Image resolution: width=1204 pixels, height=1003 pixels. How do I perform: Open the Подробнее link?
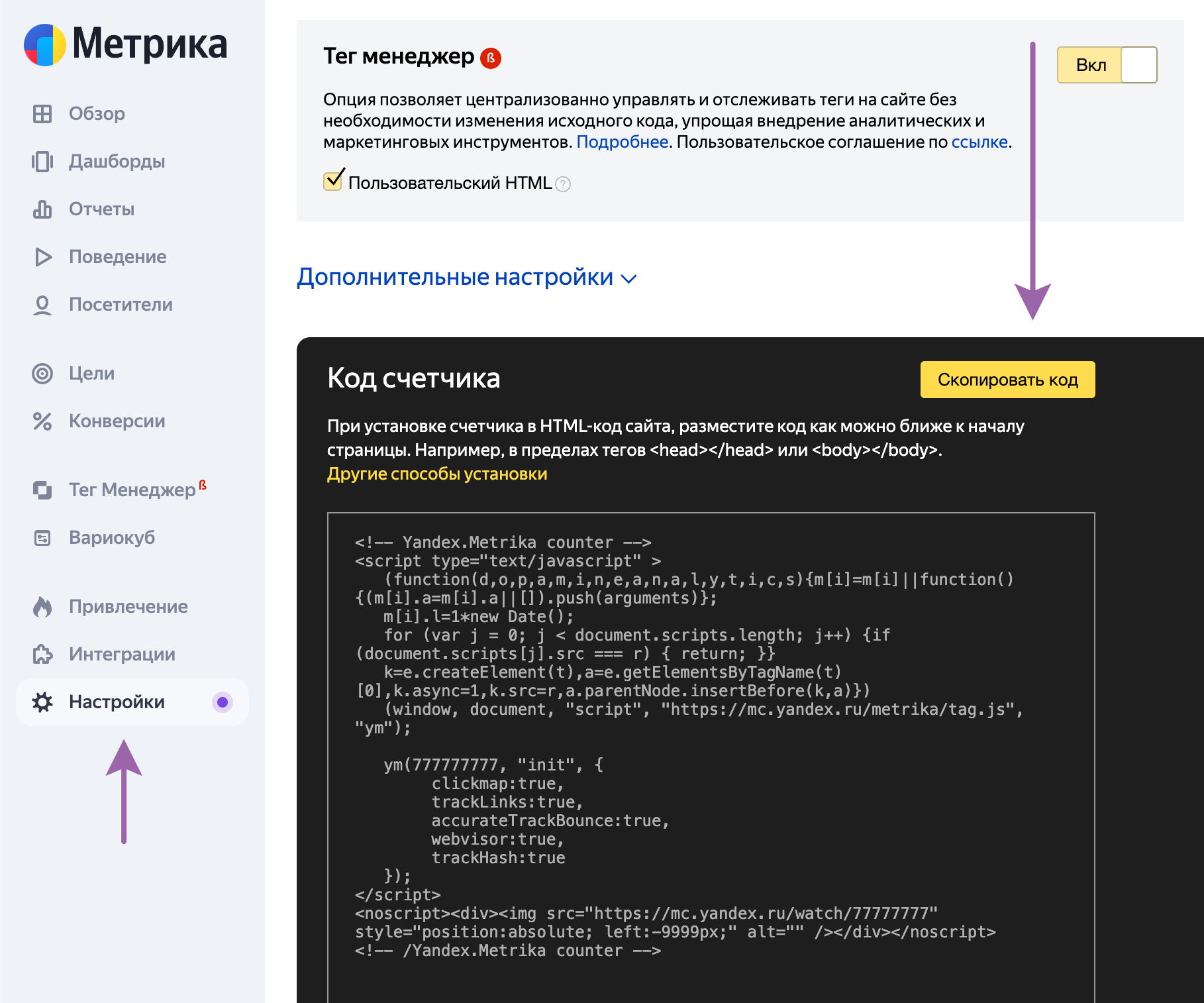click(623, 141)
